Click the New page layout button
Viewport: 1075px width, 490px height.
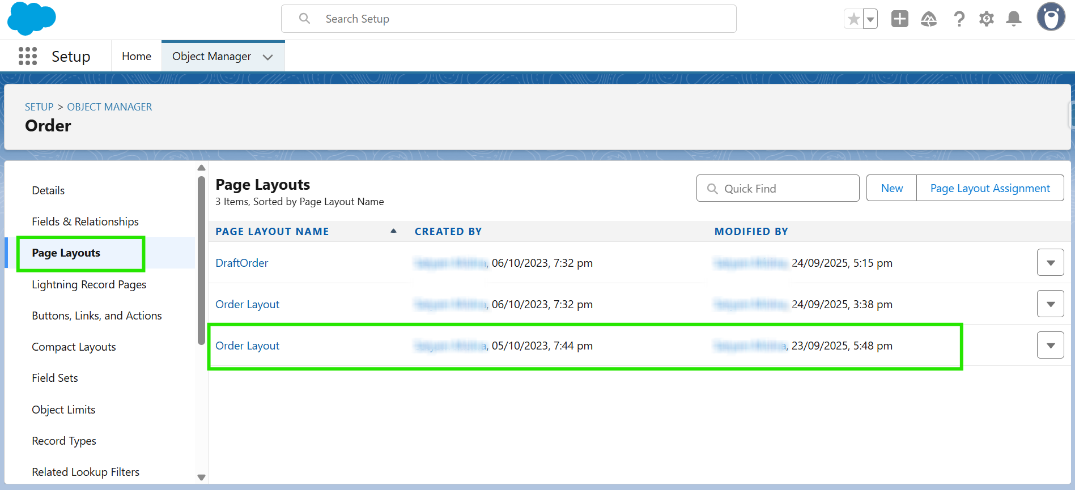coord(891,188)
